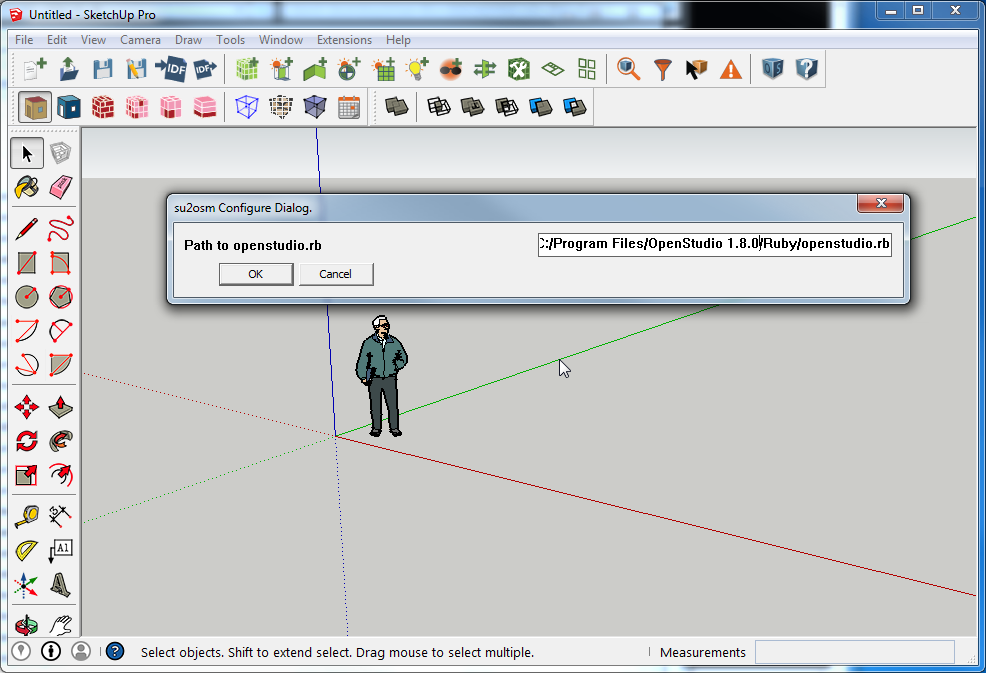Image resolution: width=986 pixels, height=673 pixels.
Task: Pick the Dimension tool
Action: [60, 516]
